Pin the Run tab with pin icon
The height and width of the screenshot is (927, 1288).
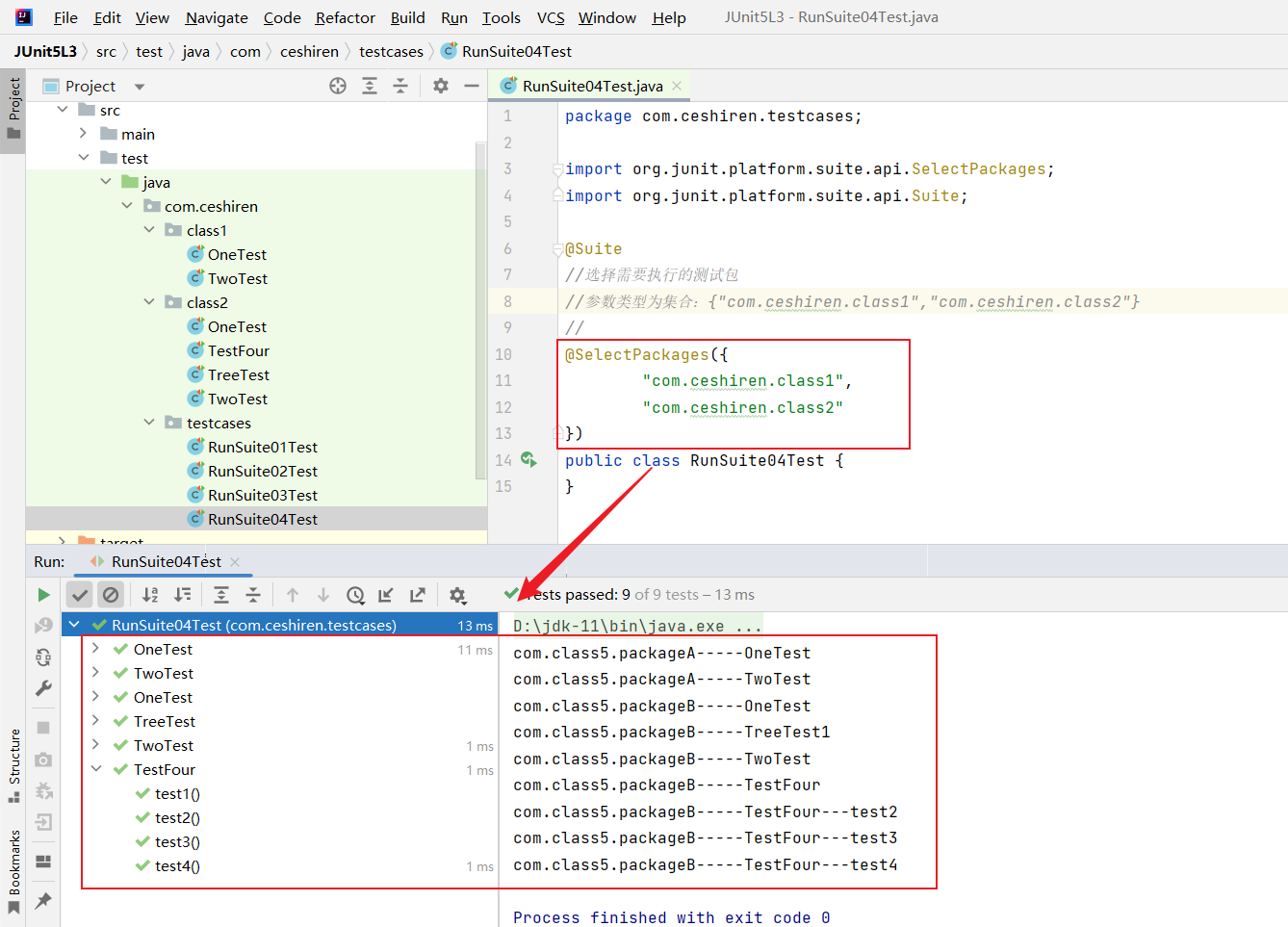click(x=43, y=900)
